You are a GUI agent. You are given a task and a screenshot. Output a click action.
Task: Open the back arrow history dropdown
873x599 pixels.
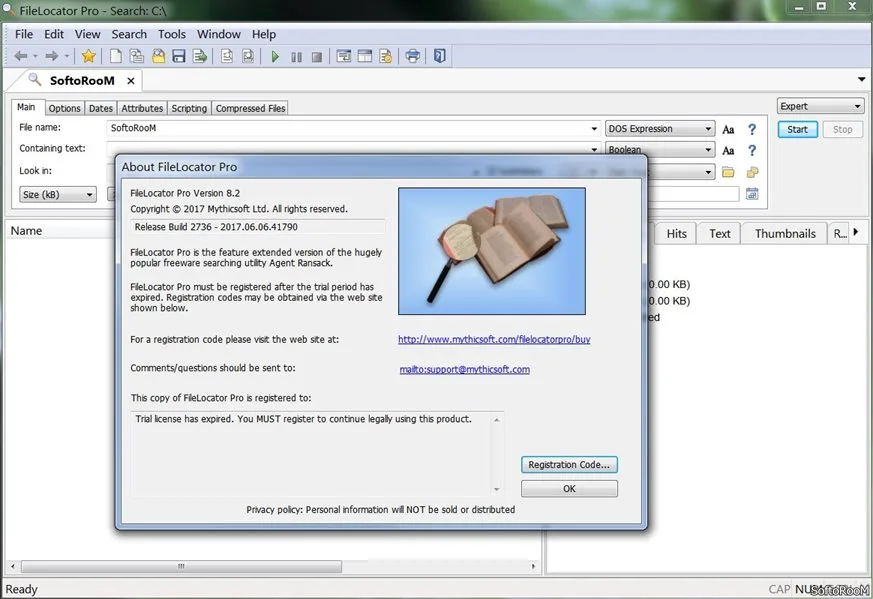click(x=35, y=56)
